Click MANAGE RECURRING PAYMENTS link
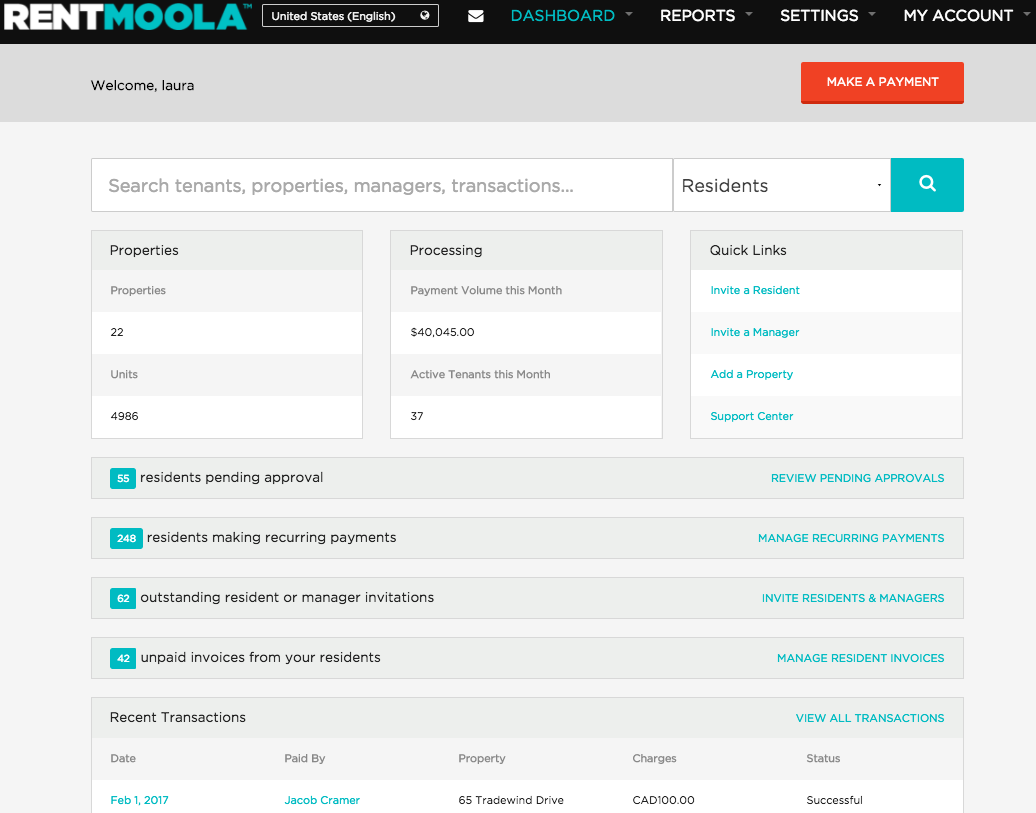This screenshot has height=813, width=1036. [x=851, y=538]
